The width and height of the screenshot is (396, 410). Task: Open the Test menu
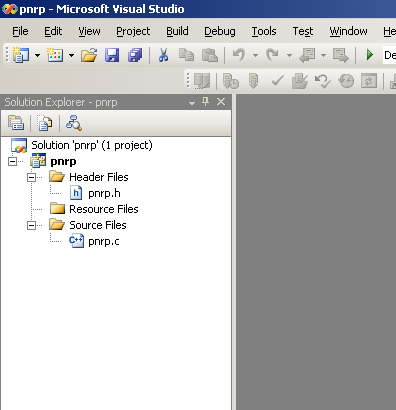click(303, 31)
